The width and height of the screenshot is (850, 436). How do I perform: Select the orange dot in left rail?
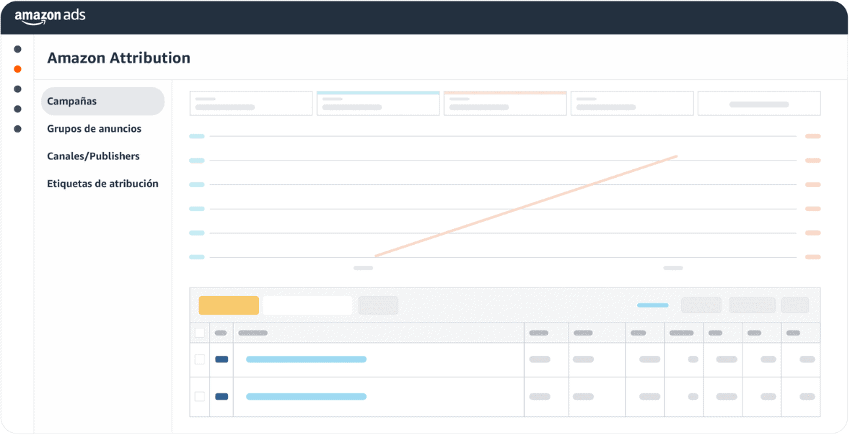[17, 69]
